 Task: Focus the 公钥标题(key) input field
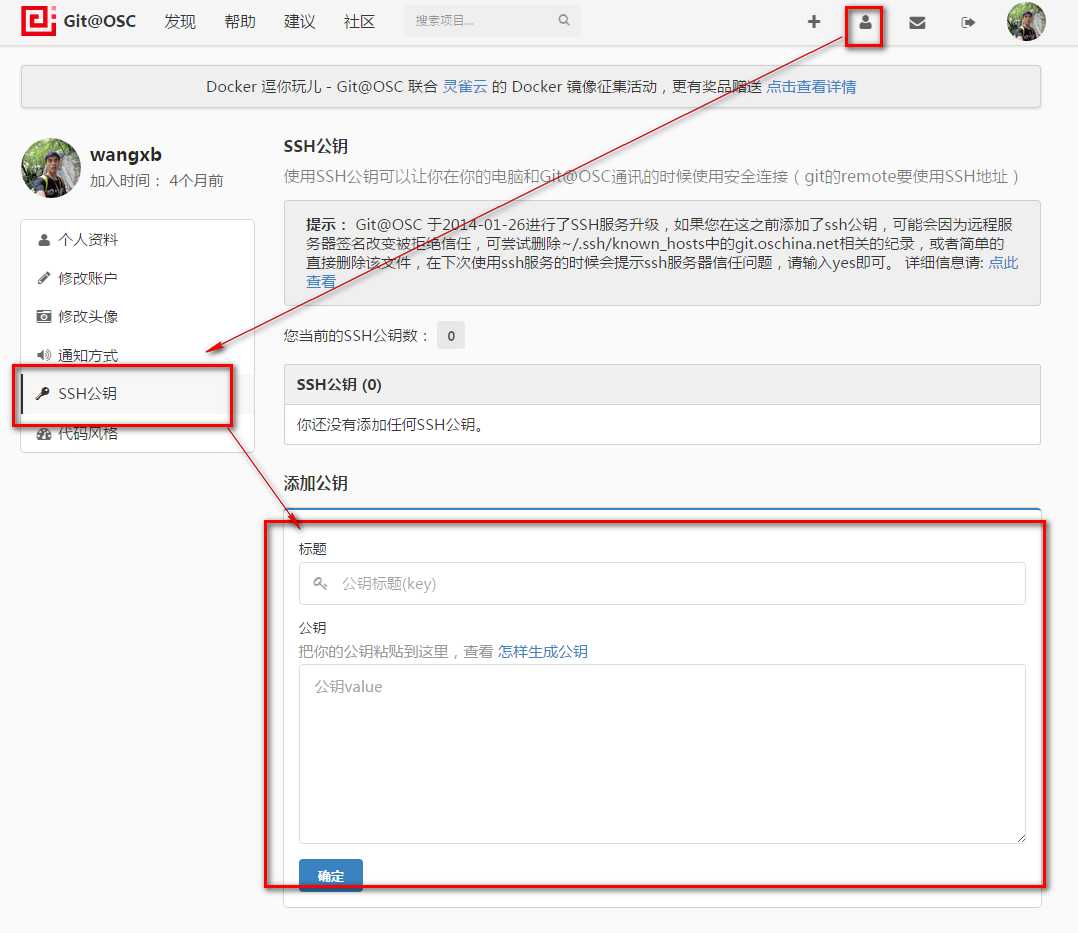point(662,584)
